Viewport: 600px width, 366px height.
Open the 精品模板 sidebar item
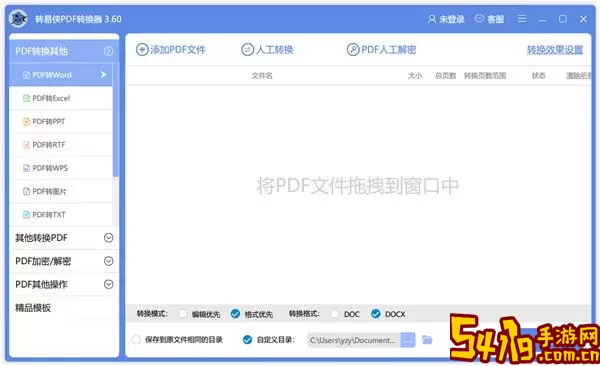click(33, 308)
